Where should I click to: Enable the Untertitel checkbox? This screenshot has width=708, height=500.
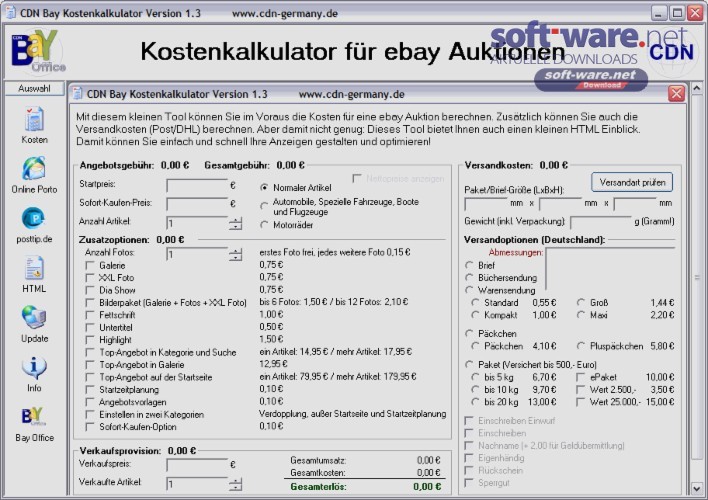coord(90,327)
